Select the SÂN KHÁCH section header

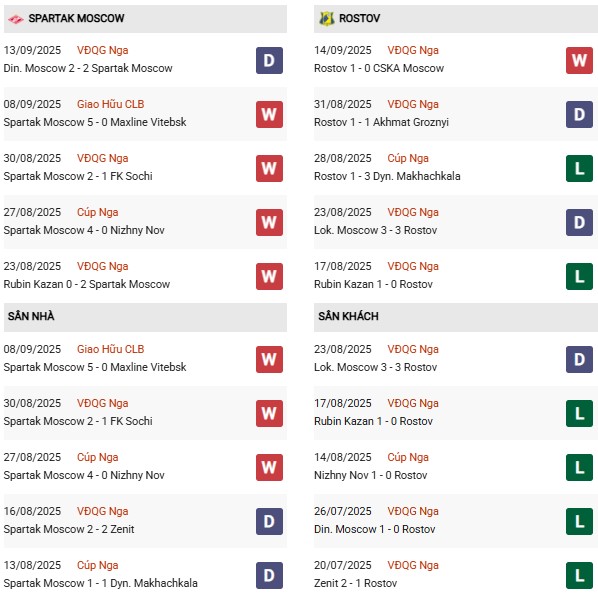pos(456,317)
